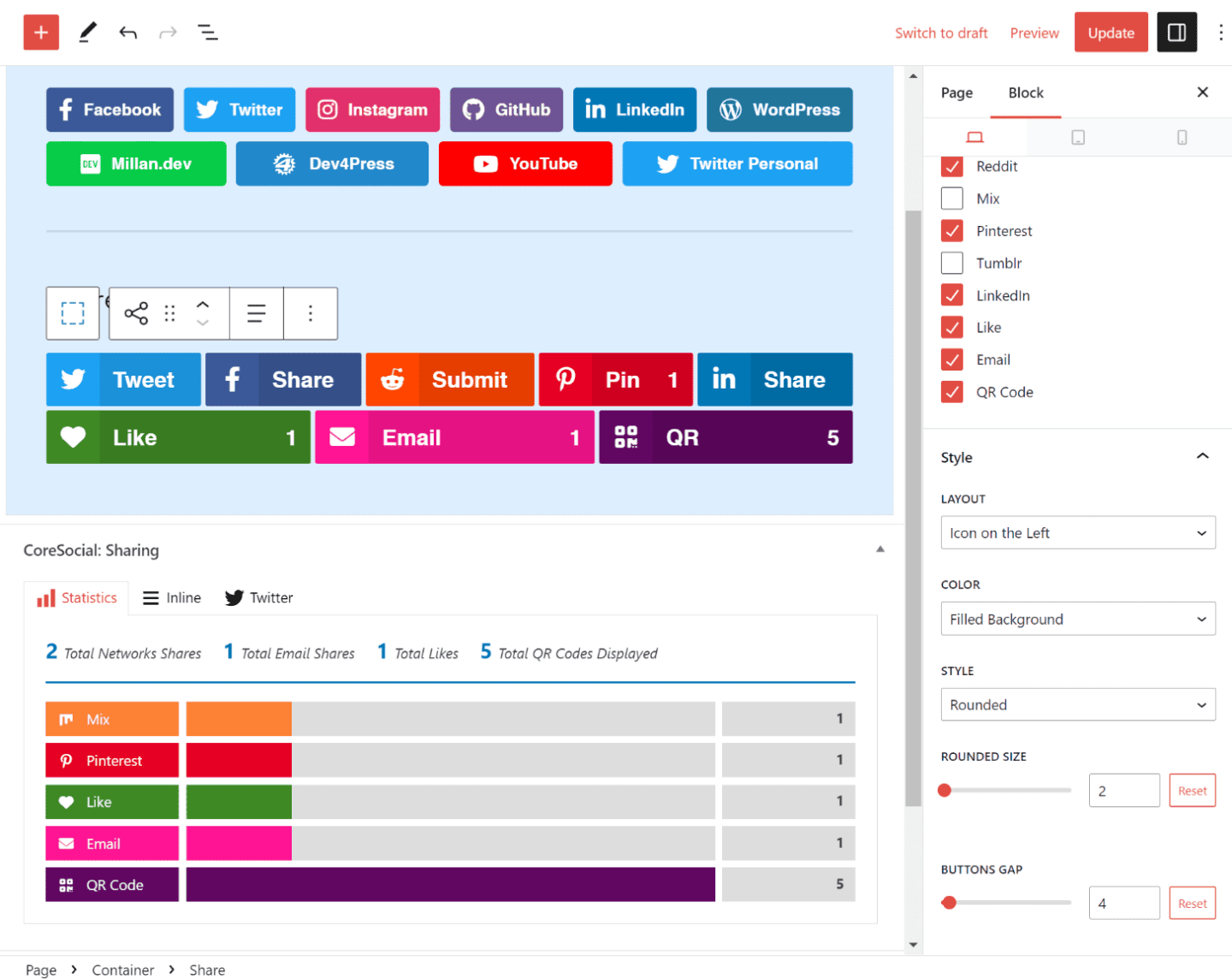Open the document overview list view

[x=208, y=33]
